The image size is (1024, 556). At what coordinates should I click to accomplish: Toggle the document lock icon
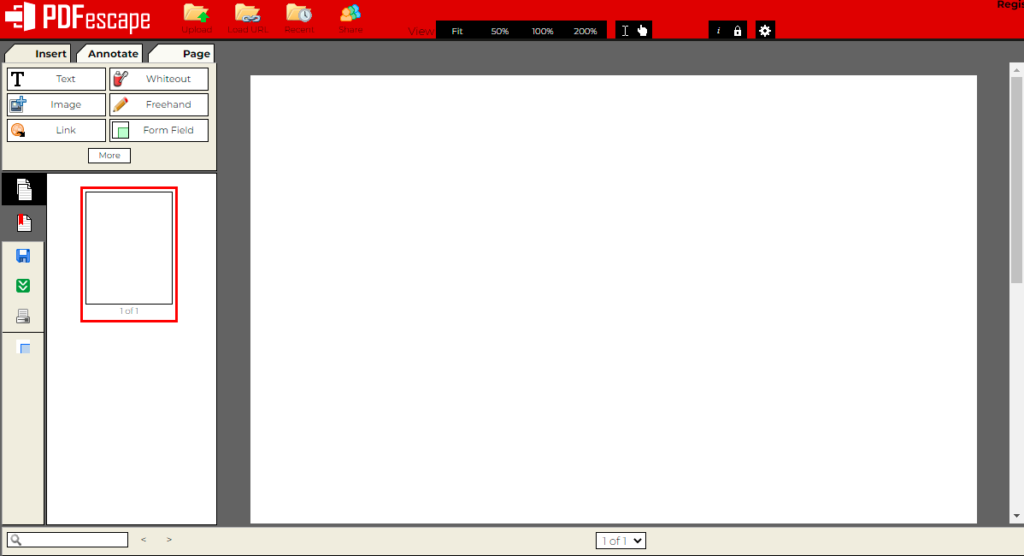click(737, 31)
